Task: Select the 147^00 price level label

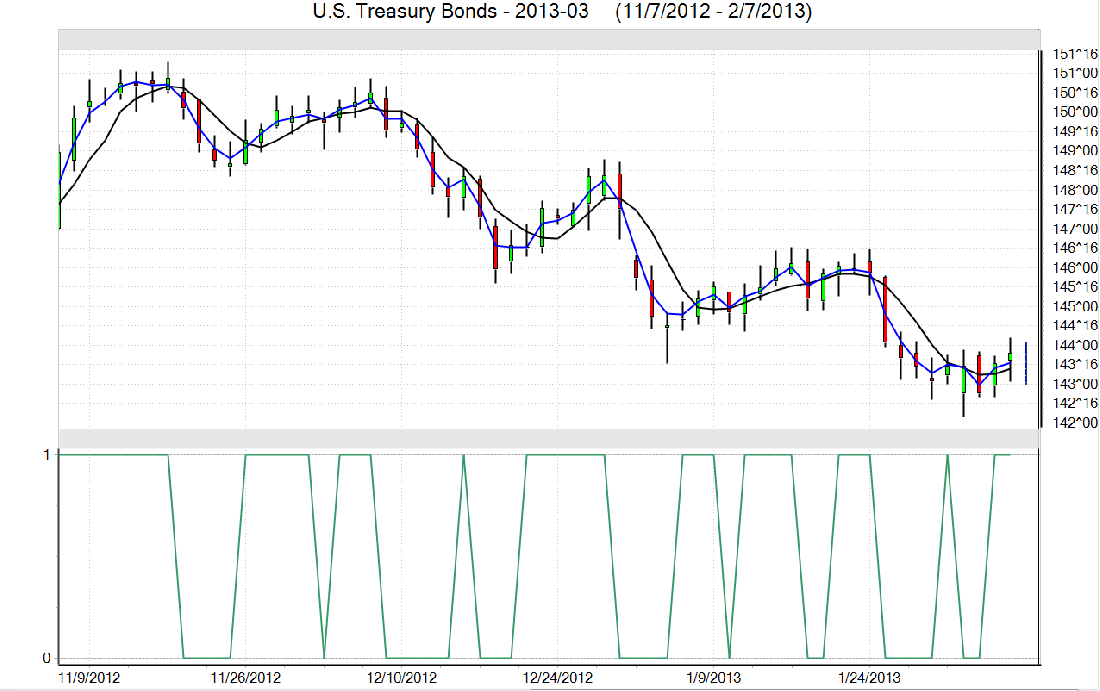Action: coord(1071,228)
